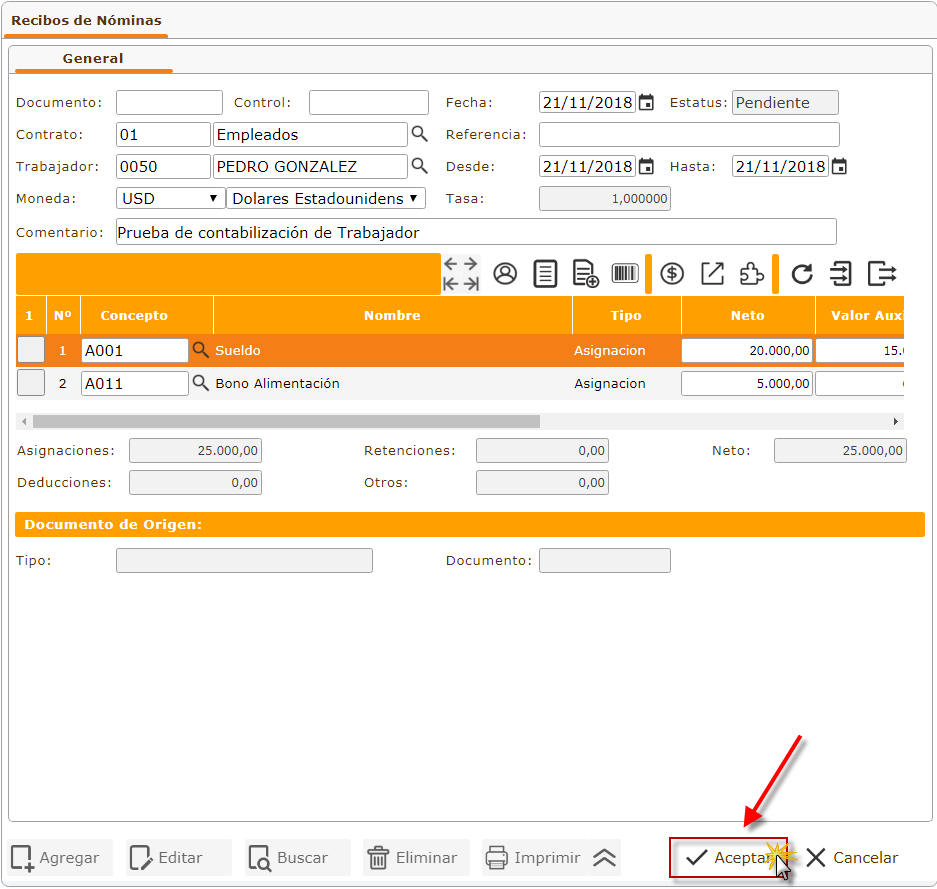The height and width of the screenshot is (889, 937).
Task: Click the puzzle piece add-on icon
Action: point(751,274)
